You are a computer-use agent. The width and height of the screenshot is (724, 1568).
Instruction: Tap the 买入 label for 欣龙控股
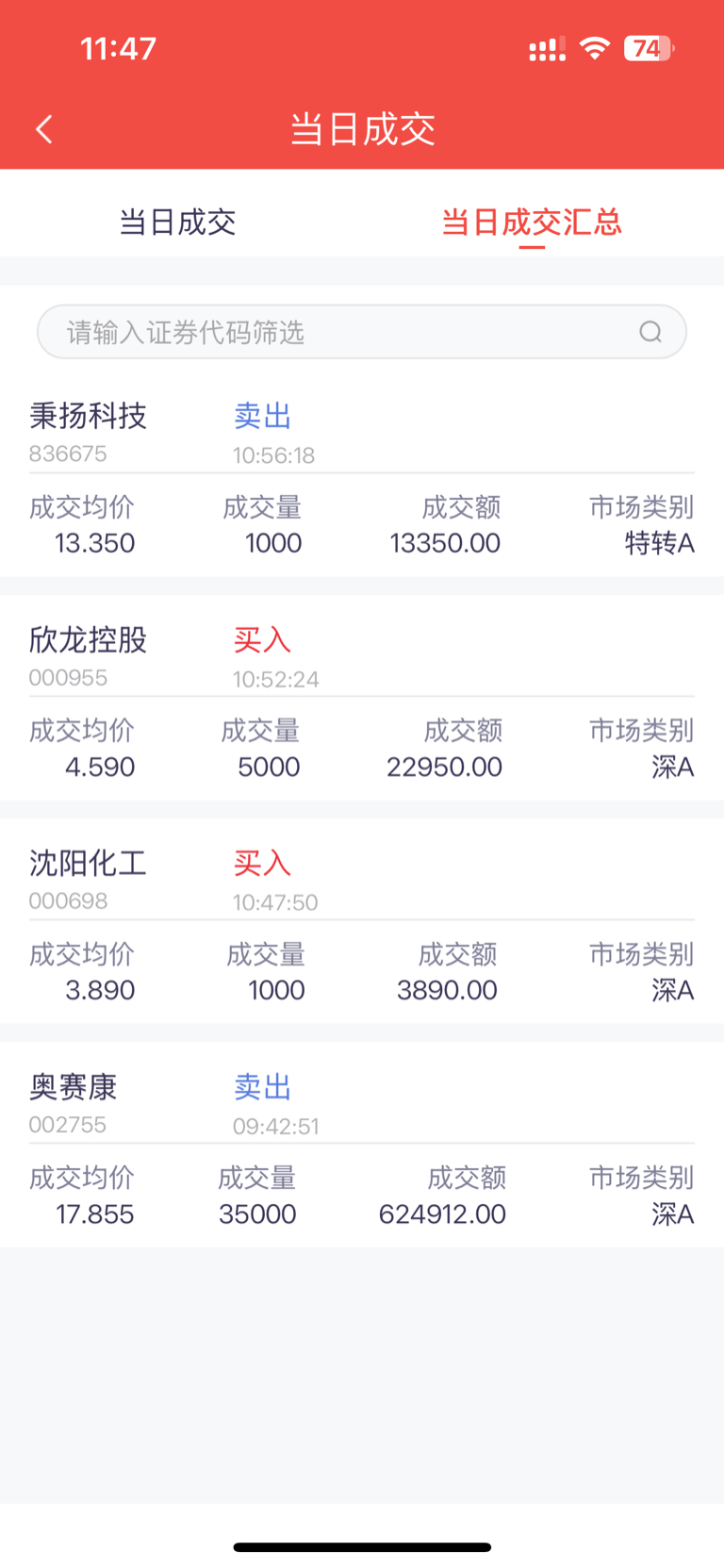pos(262,640)
